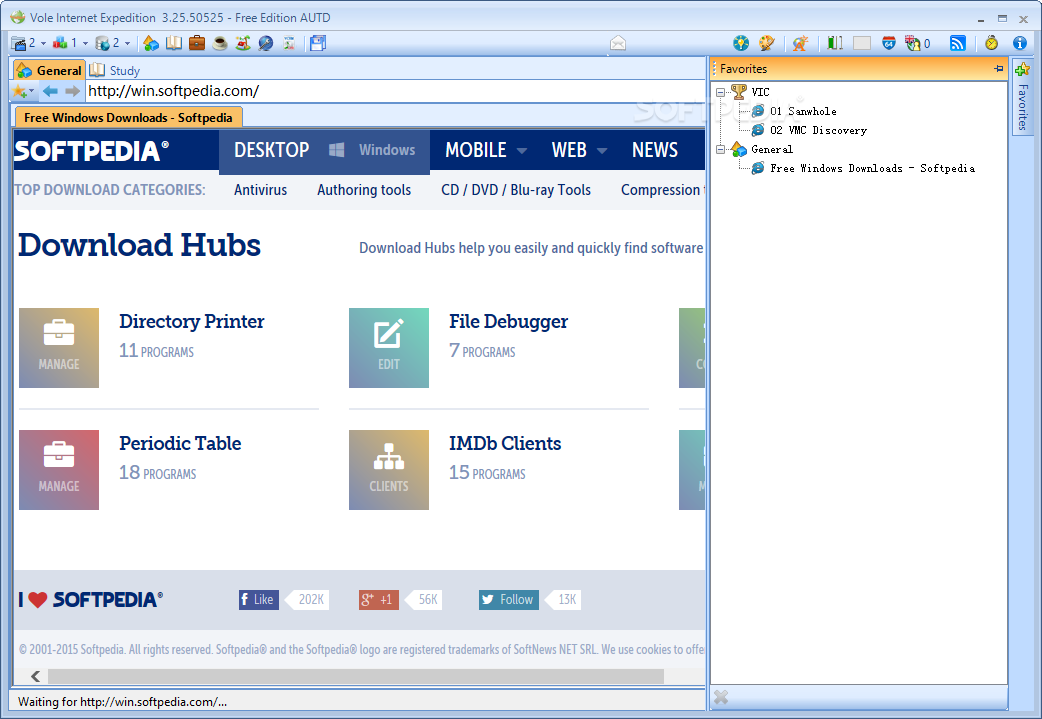
Task: Switch to the Study tab
Action: [x=115, y=70]
